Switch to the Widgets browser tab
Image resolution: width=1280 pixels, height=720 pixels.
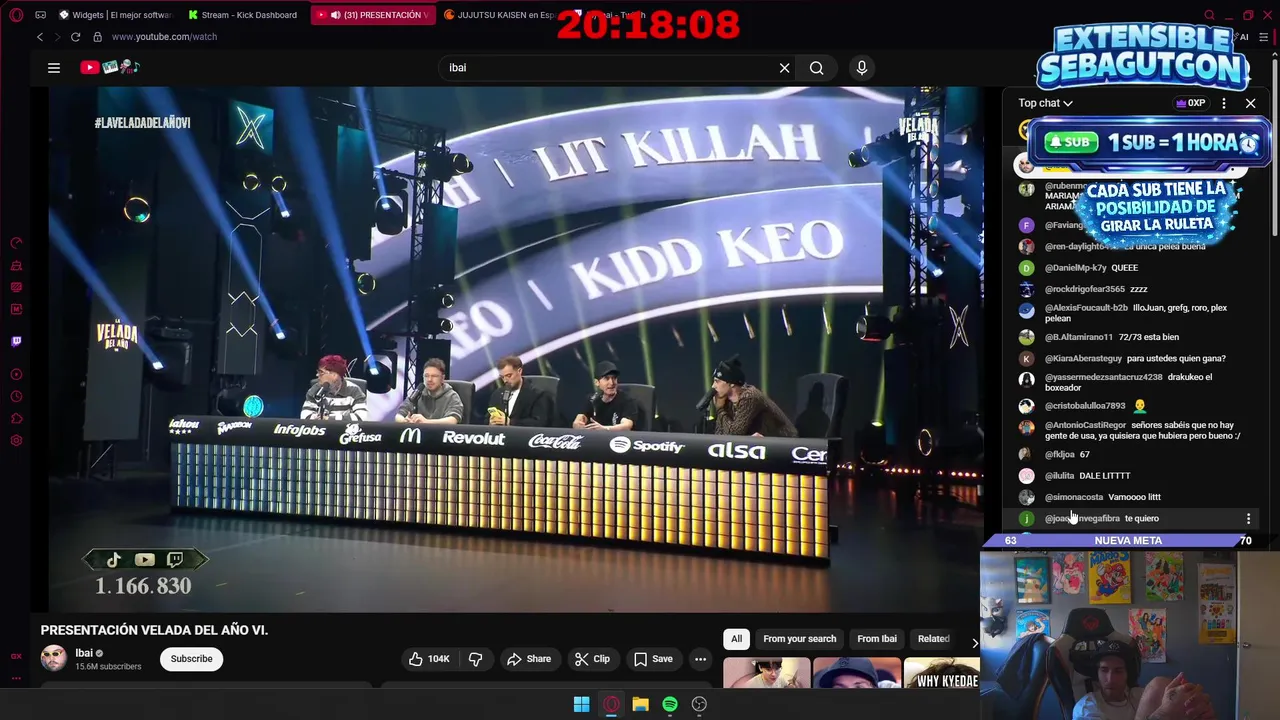[116, 15]
